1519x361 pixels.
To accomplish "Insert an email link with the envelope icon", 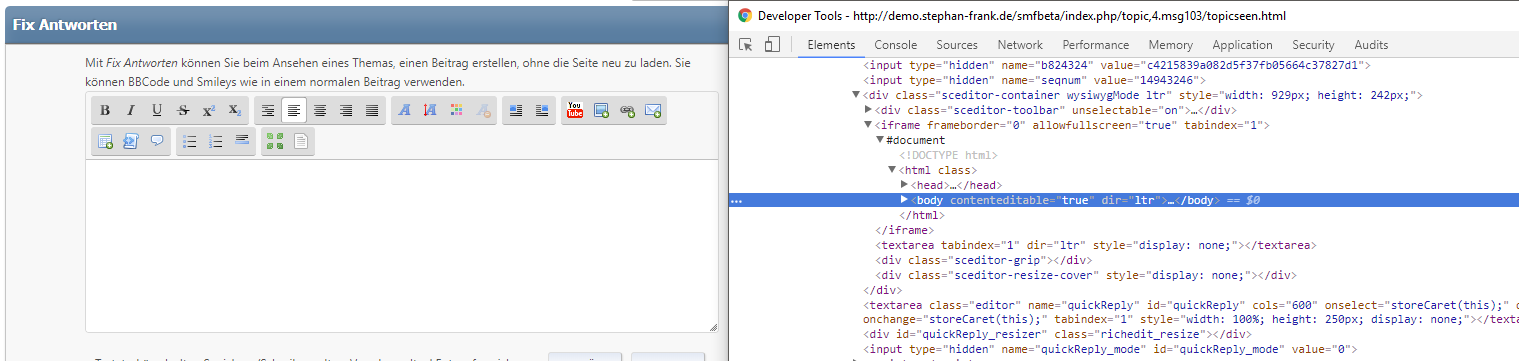I will coord(653,111).
